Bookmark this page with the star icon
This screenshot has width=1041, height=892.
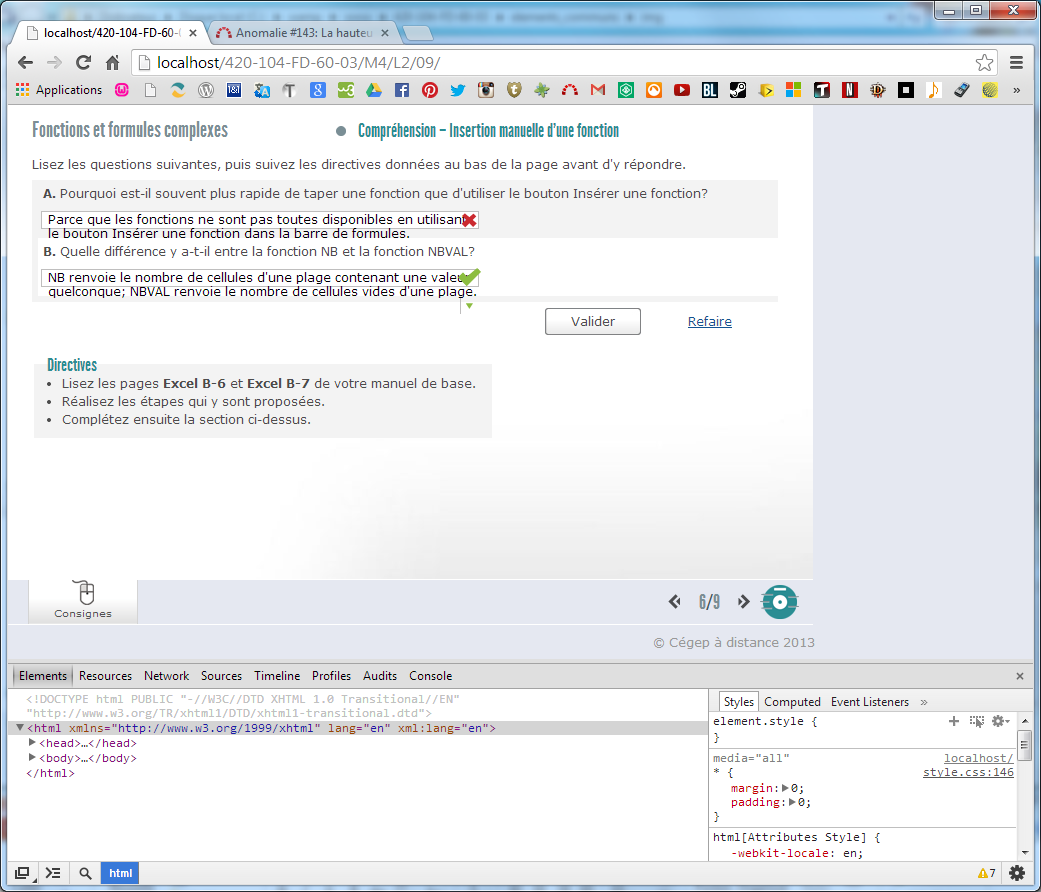coord(984,62)
